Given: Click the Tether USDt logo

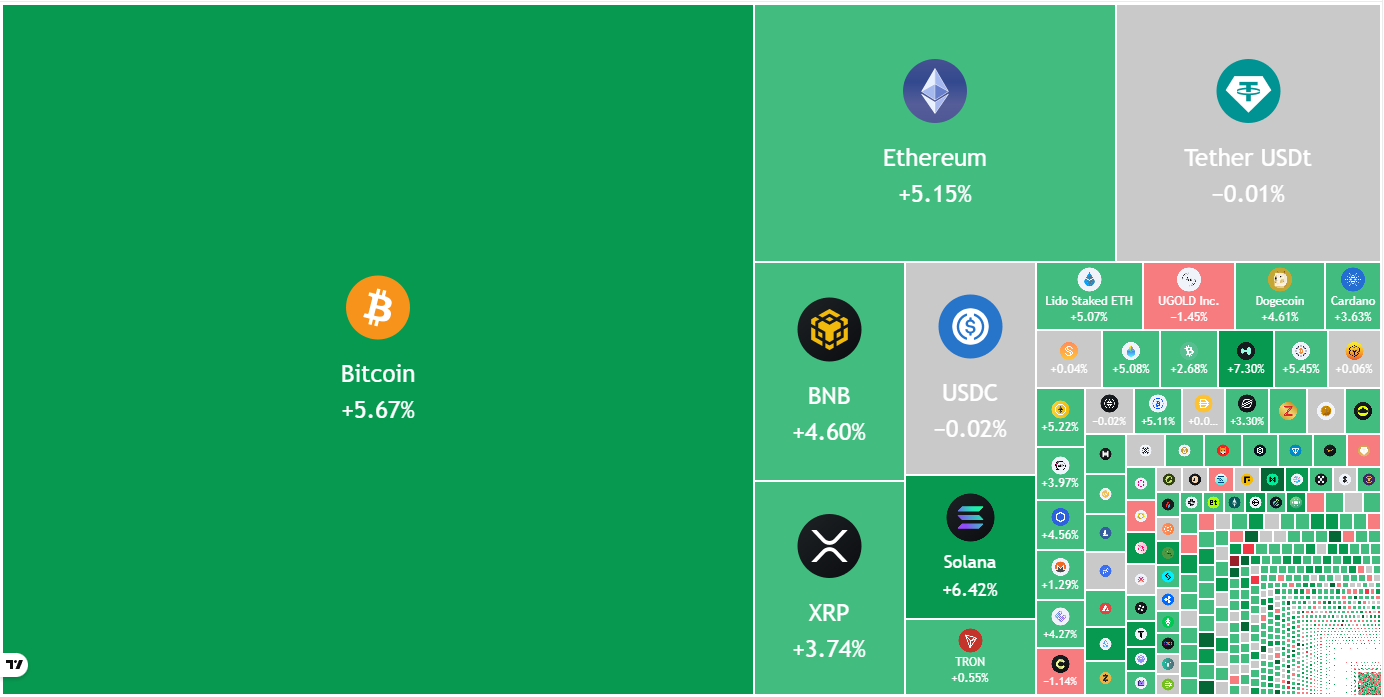Looking at the screenshot, I should click(x=1247, y=92).
